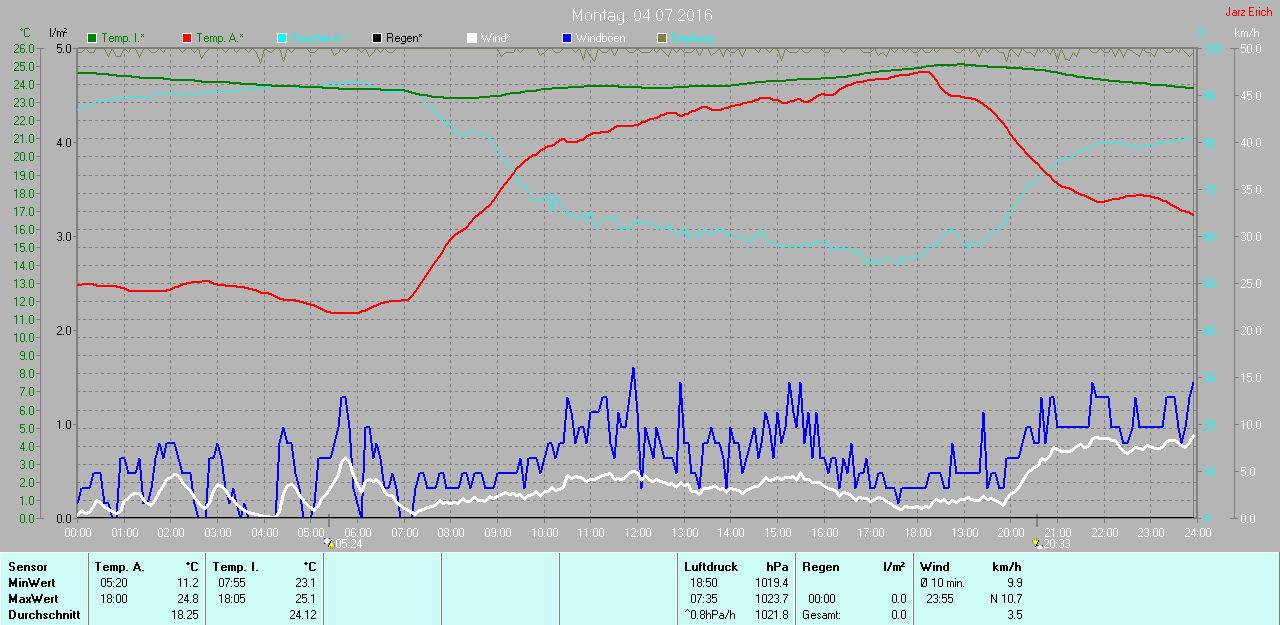Screen dimensions: 1280x625
Task: Click the '26.0' temperature axis label
Action: 24,48
